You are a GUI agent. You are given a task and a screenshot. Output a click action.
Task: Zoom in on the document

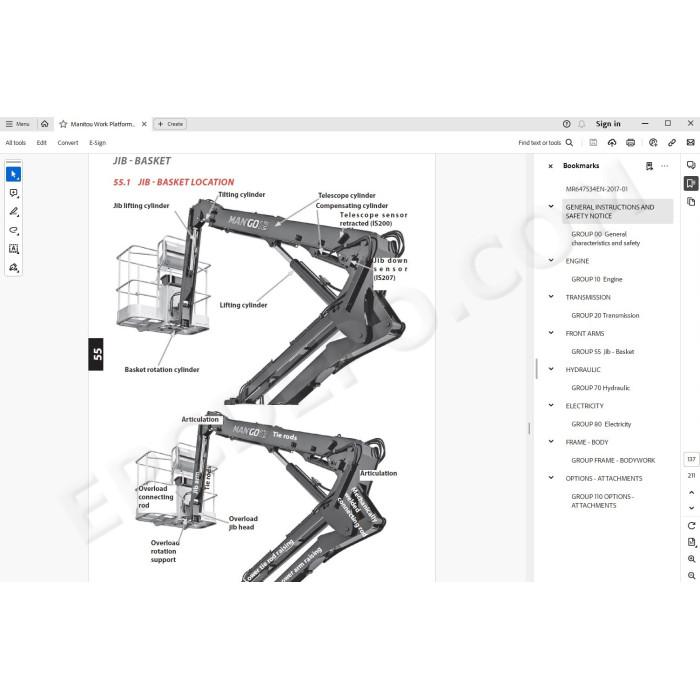[691, 559]
